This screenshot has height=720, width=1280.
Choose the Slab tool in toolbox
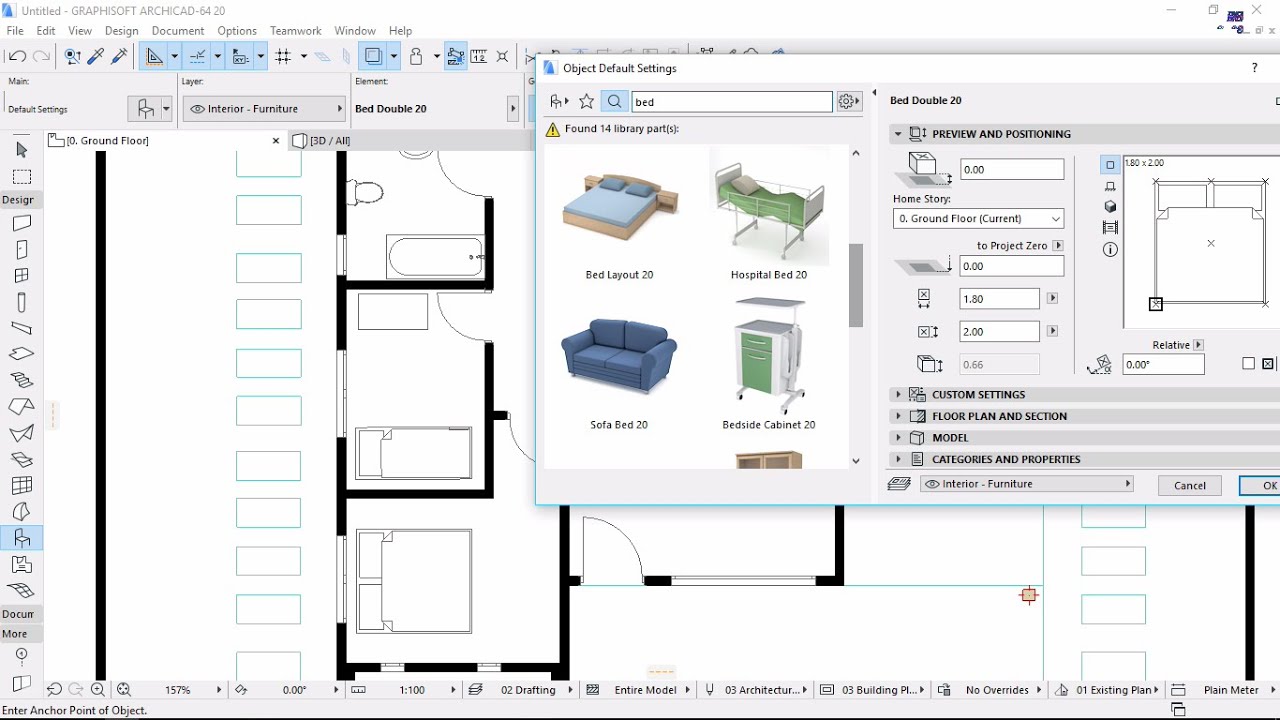coord(21,354)
